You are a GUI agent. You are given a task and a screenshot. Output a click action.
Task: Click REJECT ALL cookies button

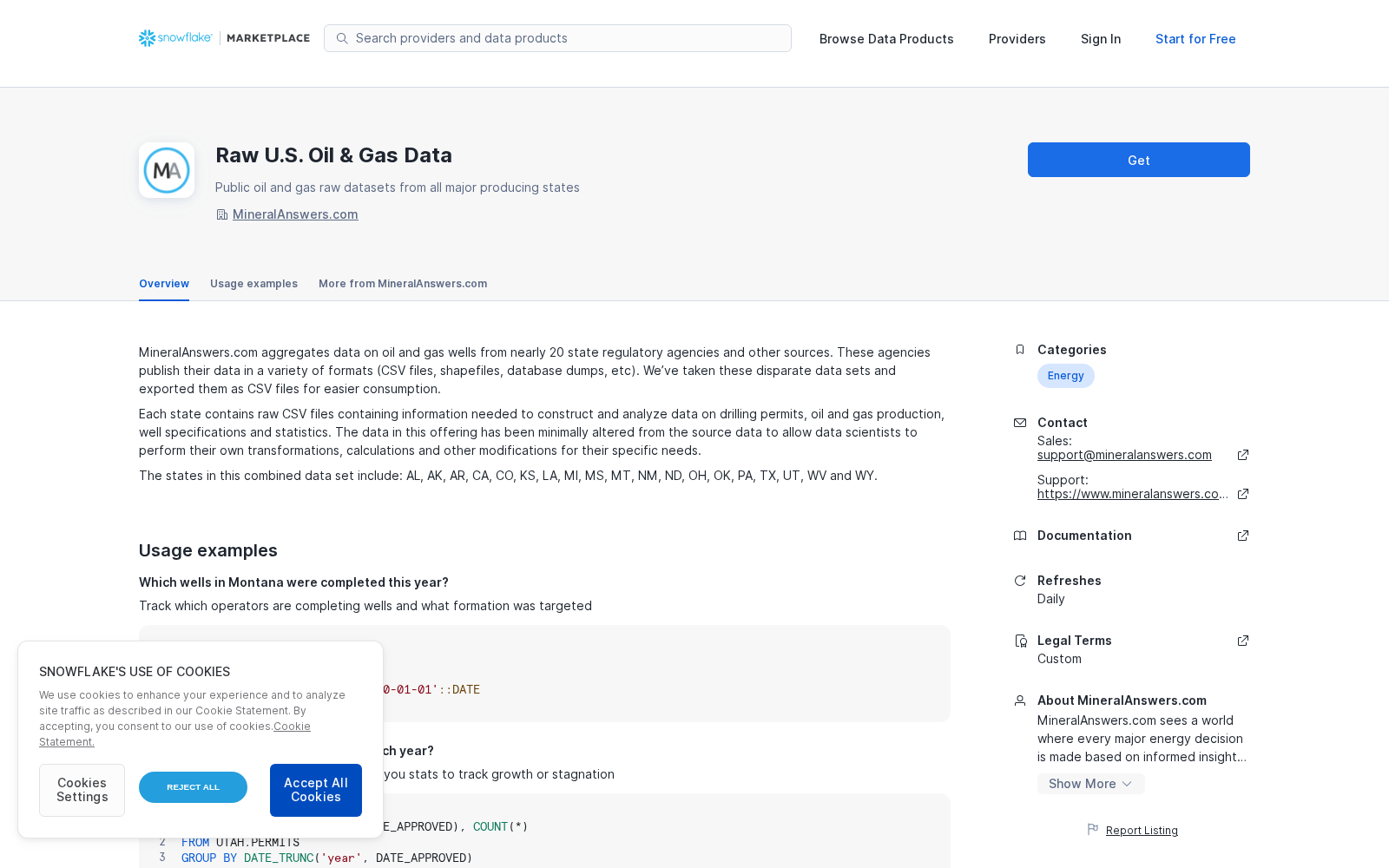[193, 787]
